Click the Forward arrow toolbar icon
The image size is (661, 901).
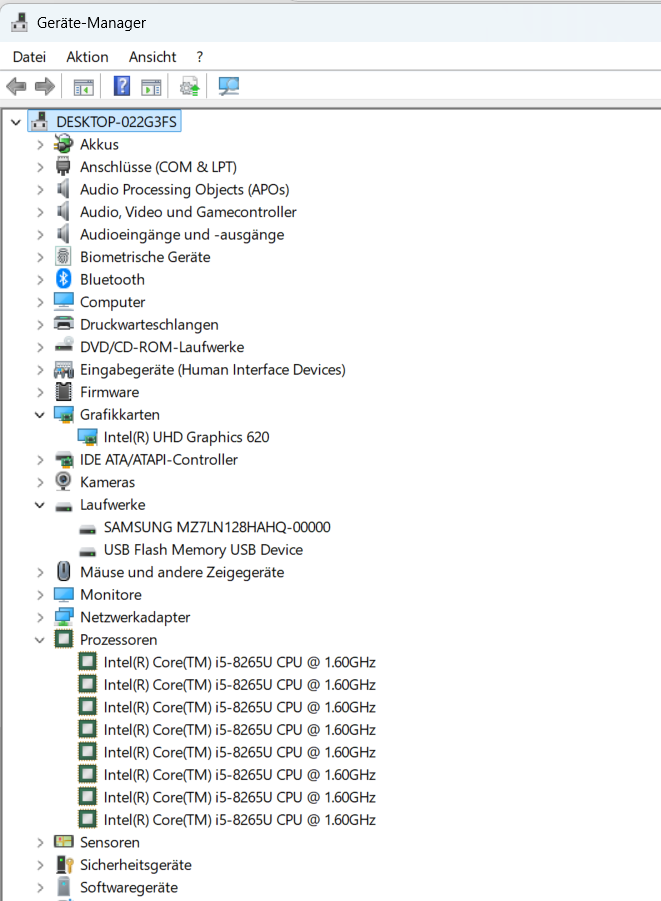point(45,87)
